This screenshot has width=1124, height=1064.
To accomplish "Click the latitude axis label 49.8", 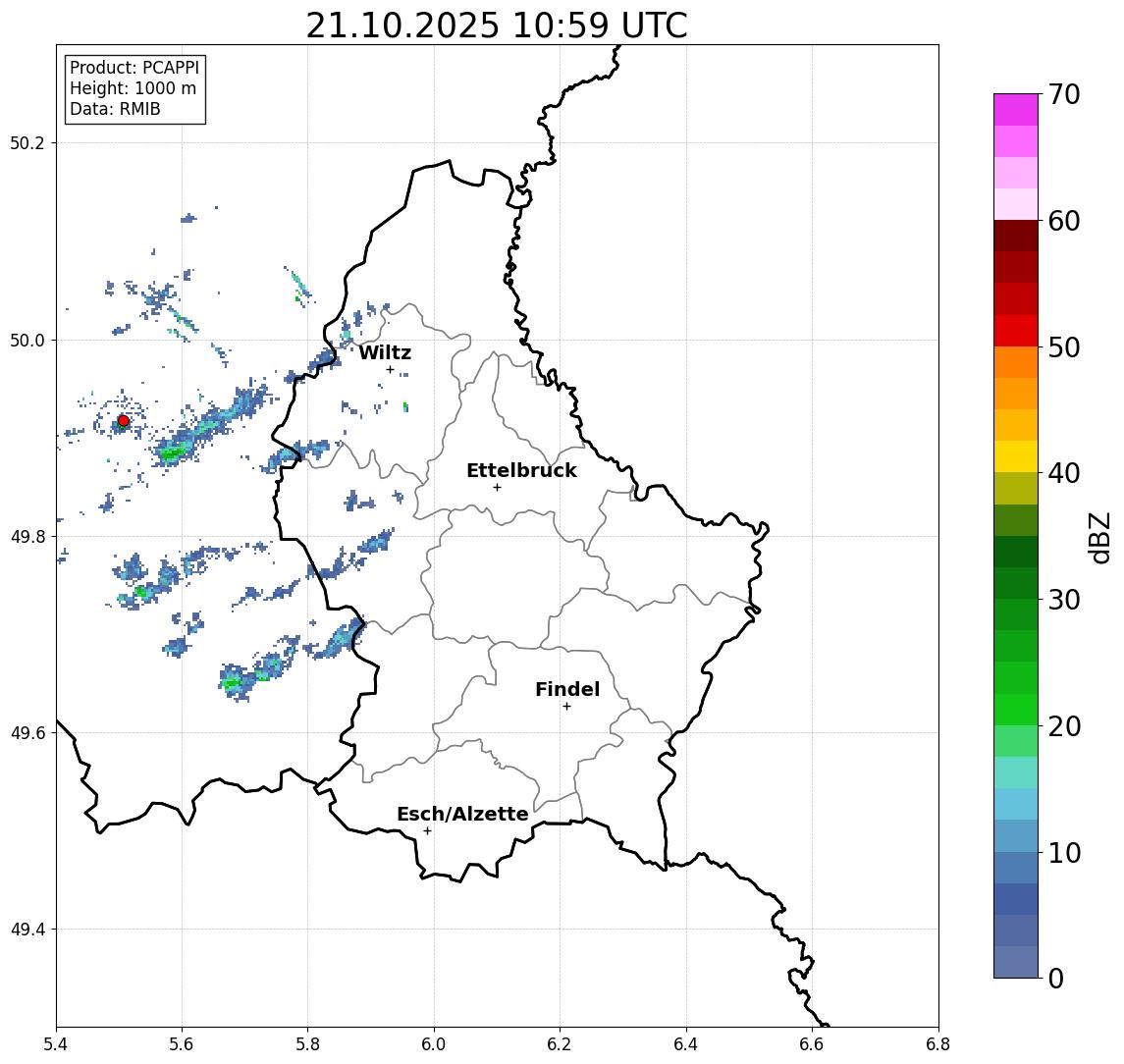I will (x=27, y=536).
